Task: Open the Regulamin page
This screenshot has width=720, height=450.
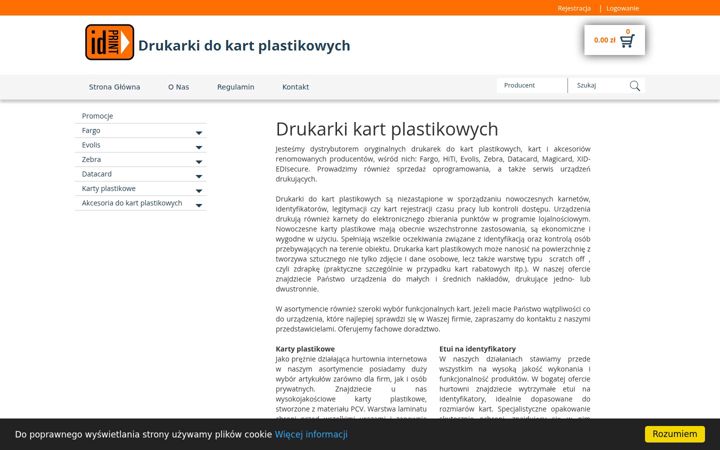Action: coord(236,87)
